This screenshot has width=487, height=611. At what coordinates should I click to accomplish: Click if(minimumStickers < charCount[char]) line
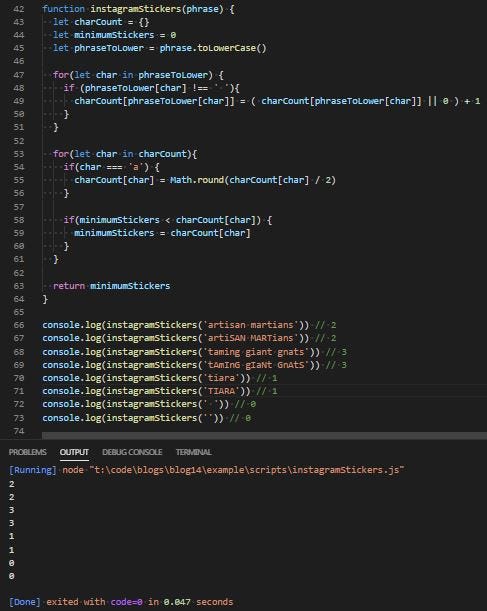click(x=168, y=220)
